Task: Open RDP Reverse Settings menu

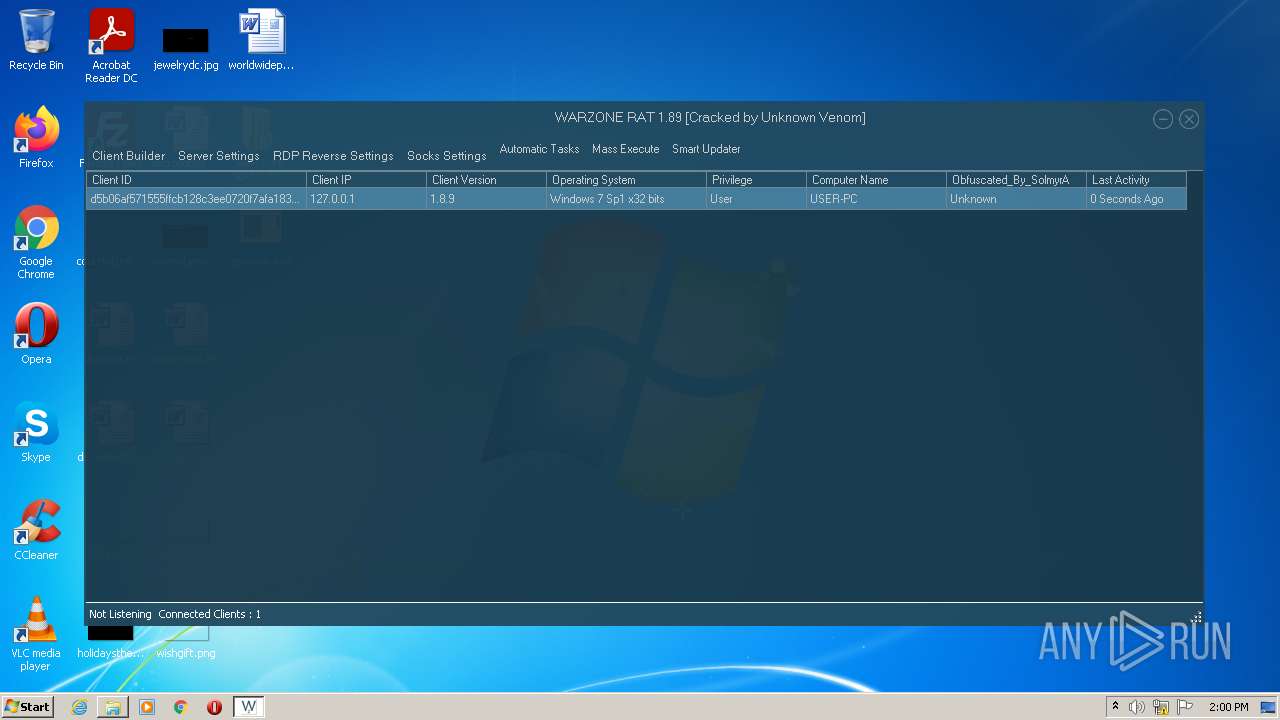Action: [333, 156]
